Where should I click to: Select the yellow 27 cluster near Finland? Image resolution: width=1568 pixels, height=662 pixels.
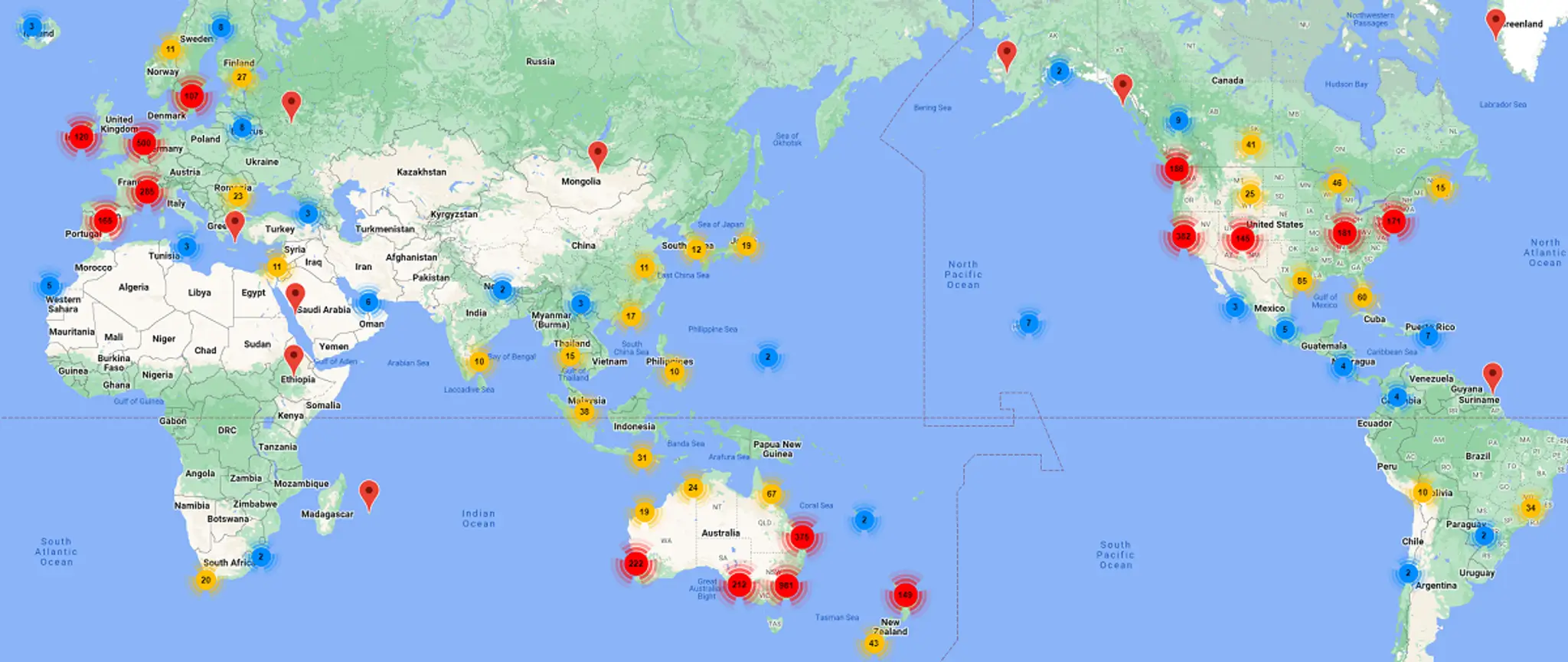242,77
